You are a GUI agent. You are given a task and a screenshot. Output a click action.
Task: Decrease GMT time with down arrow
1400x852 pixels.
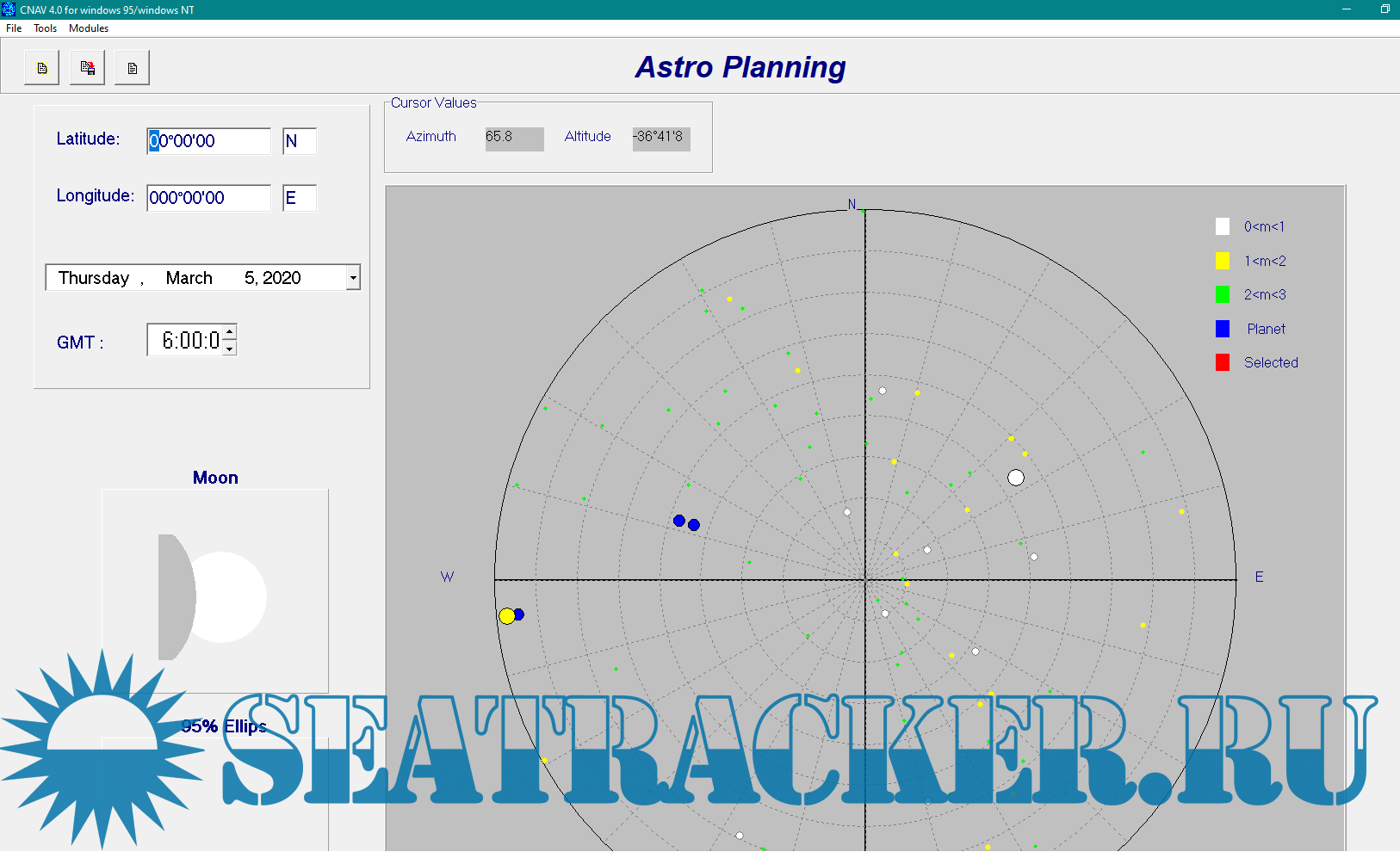(x=230, y=349)
